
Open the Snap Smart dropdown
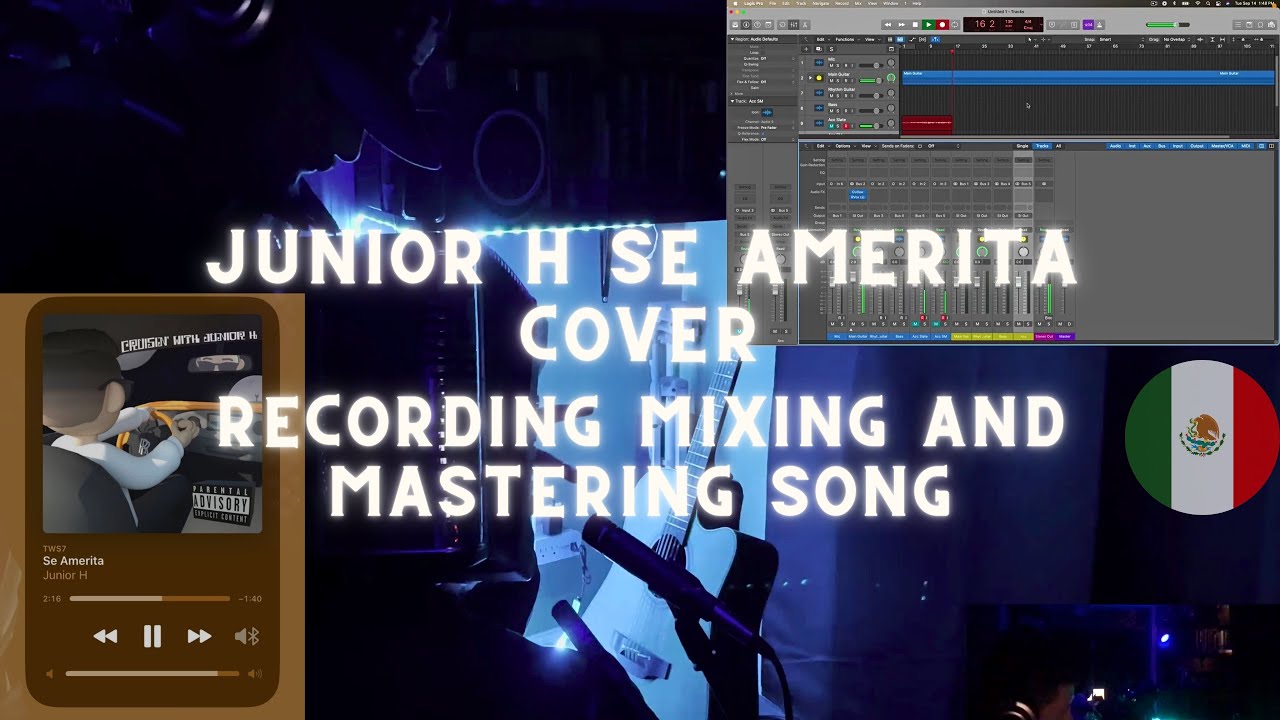pyautogui.click(x=1120, y=39)
